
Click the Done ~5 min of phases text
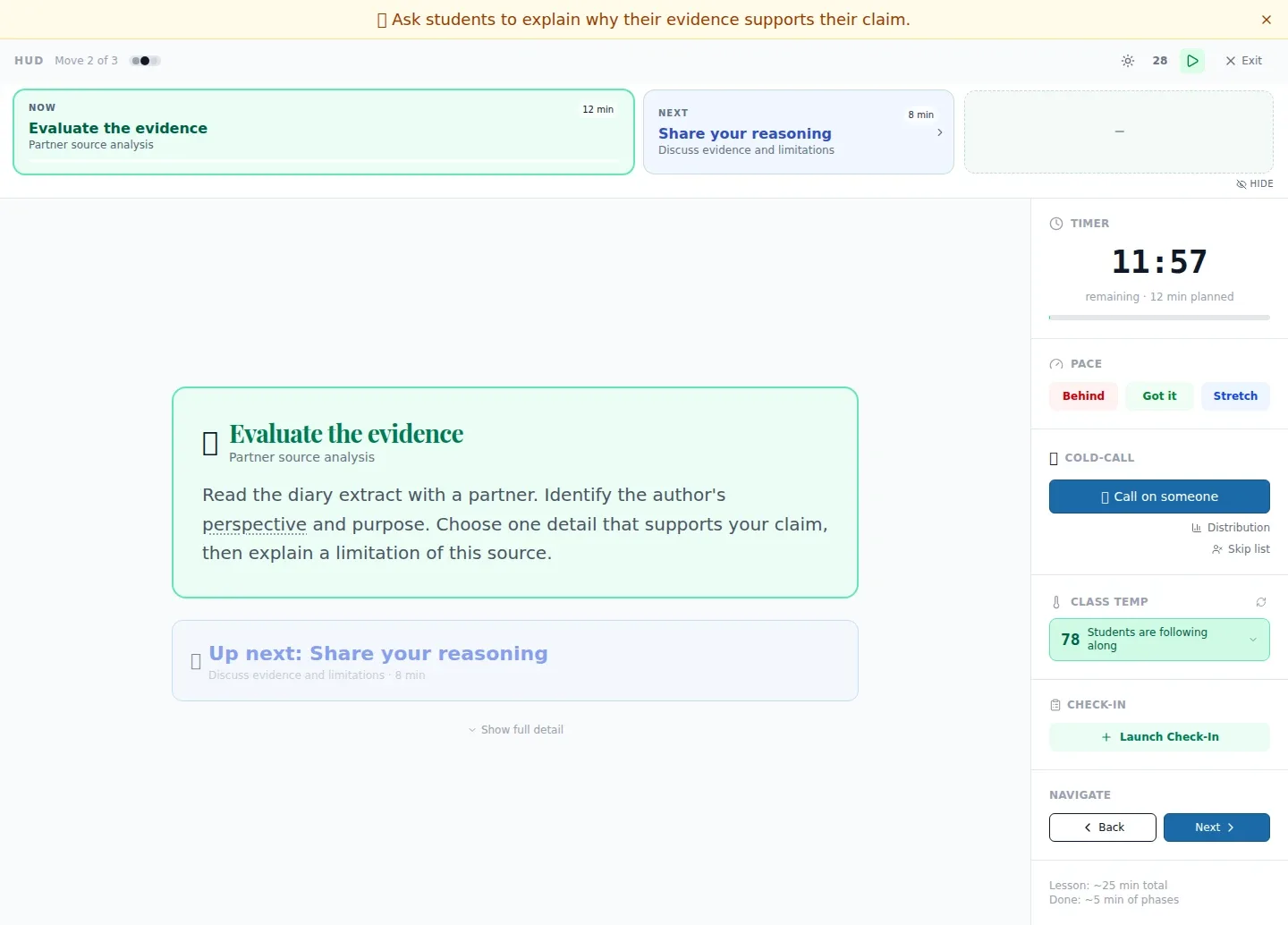[1114, 900]
